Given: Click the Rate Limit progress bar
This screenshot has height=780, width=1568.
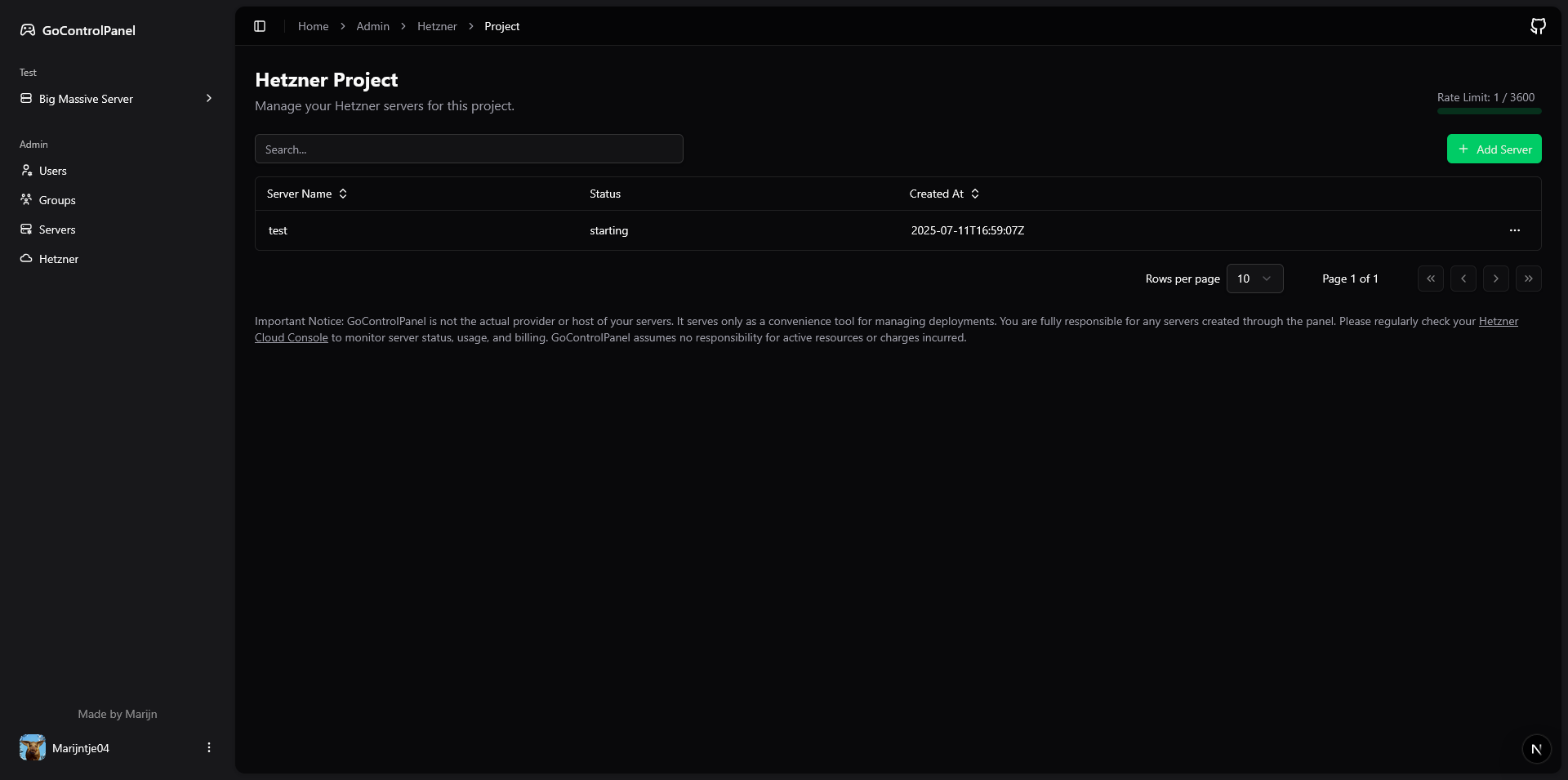Looking at the screenshot, I should point(1490,111).
